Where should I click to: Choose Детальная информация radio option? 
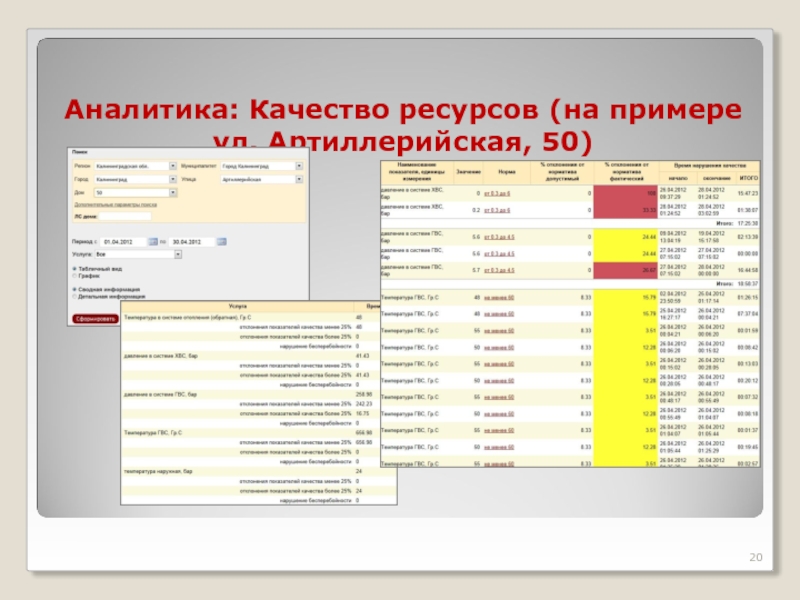[x=74, y=296]
